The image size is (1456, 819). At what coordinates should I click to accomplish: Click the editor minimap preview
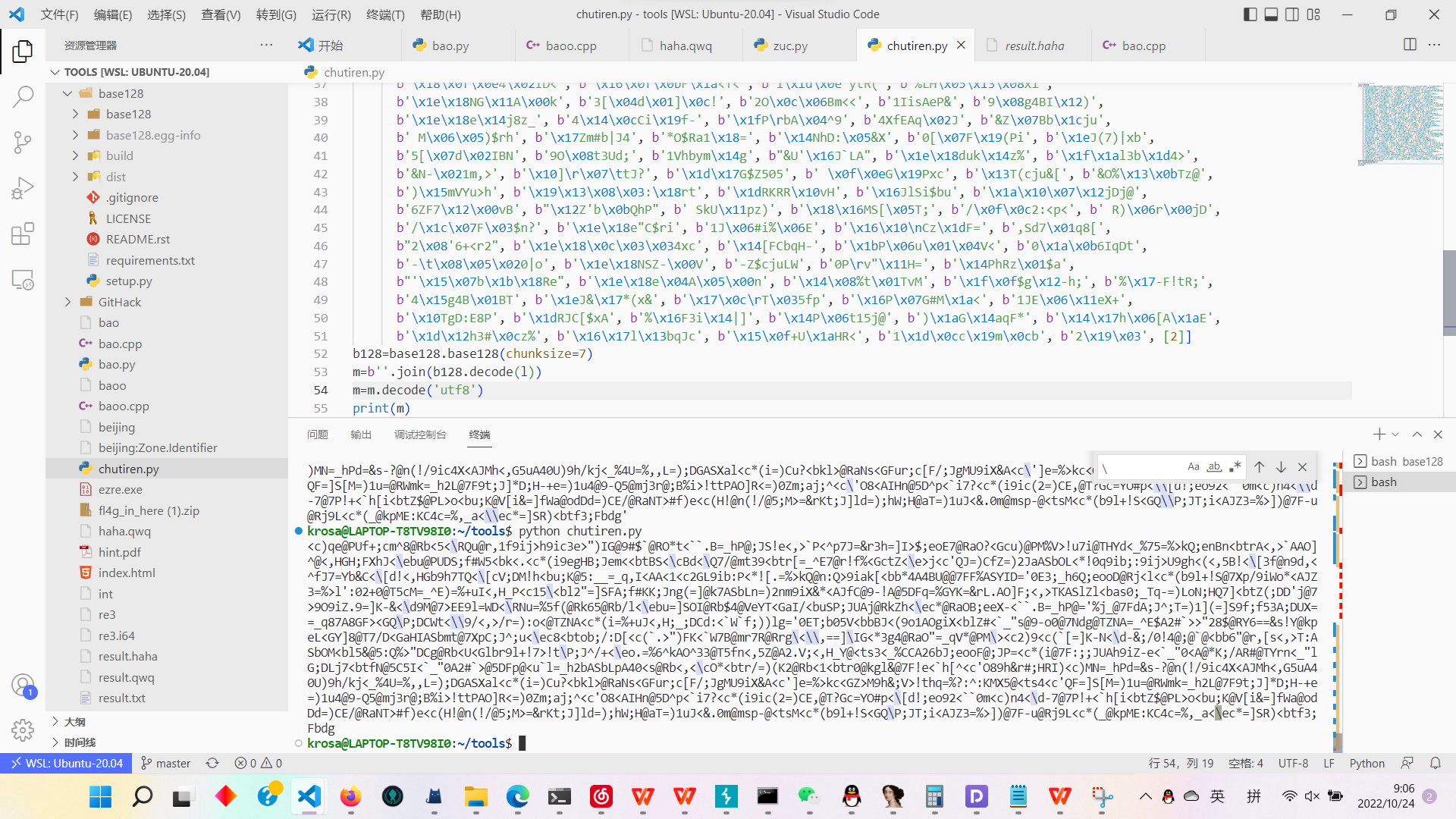point(1400,124)
